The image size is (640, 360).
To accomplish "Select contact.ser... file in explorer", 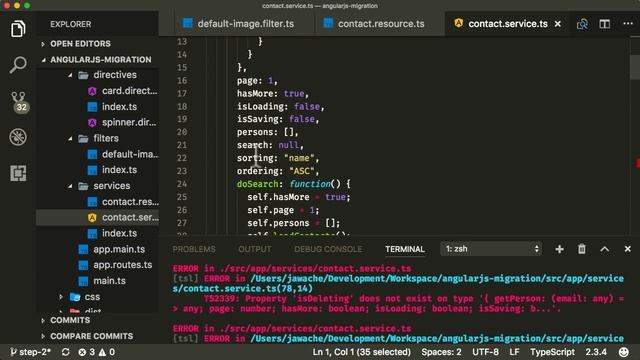I will pyautogui.click(x=98, y=217).
